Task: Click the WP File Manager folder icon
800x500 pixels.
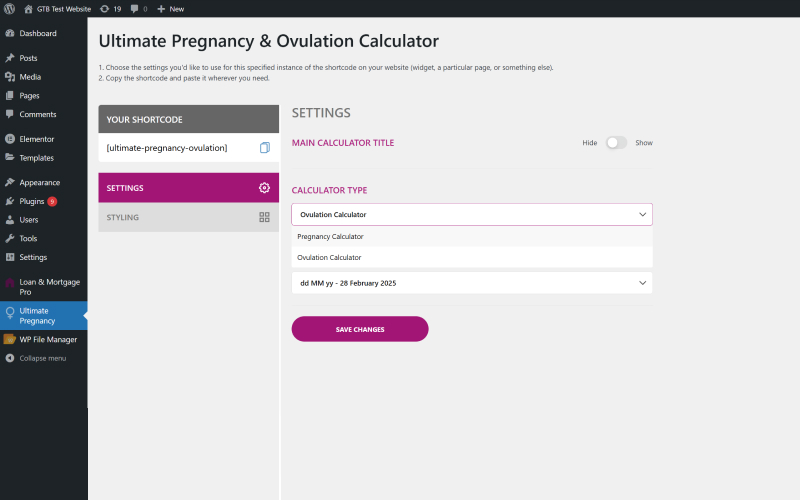Action: click(x=10, y=339)
